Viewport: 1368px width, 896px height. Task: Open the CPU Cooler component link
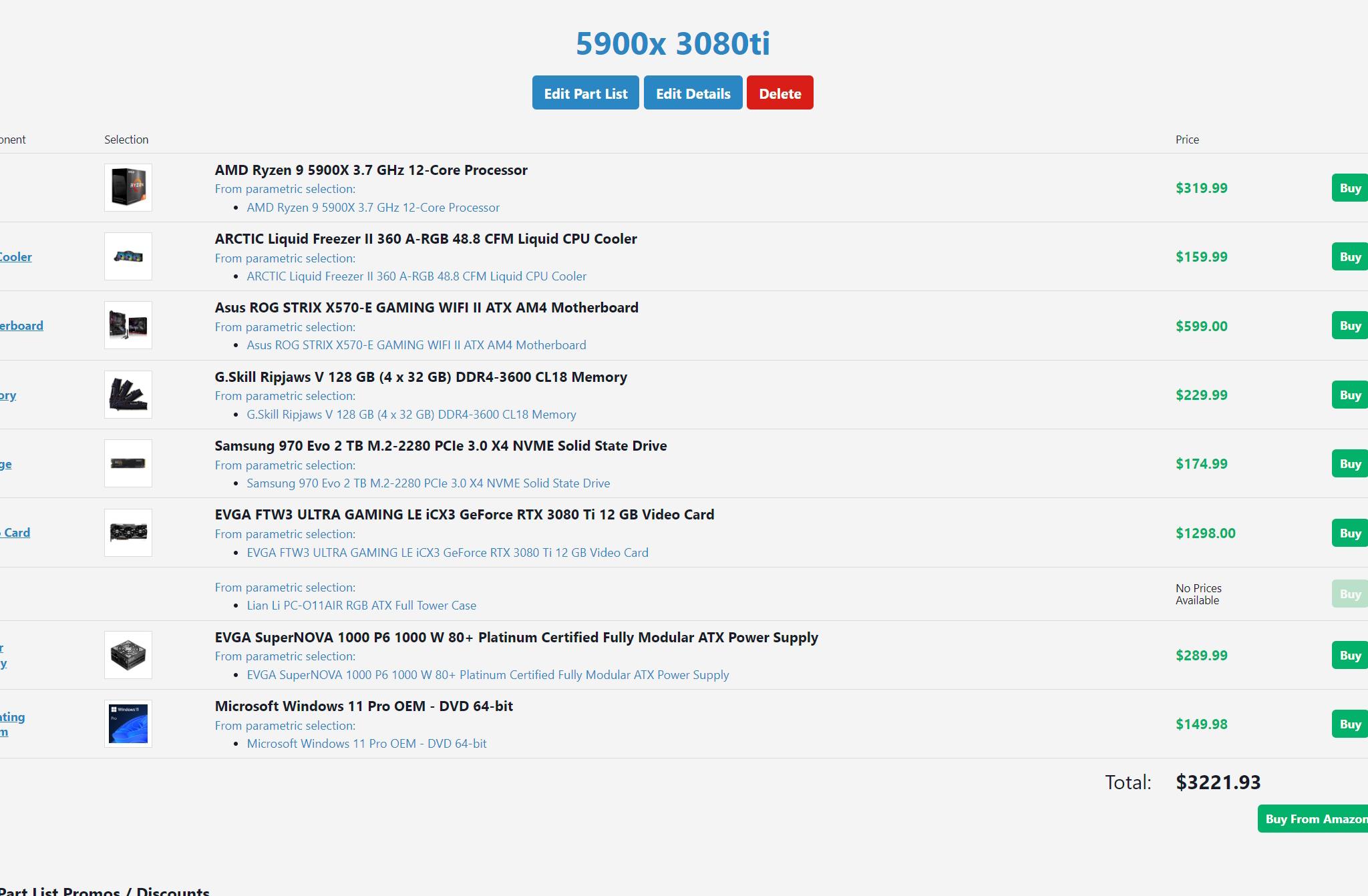click(15, 257)
